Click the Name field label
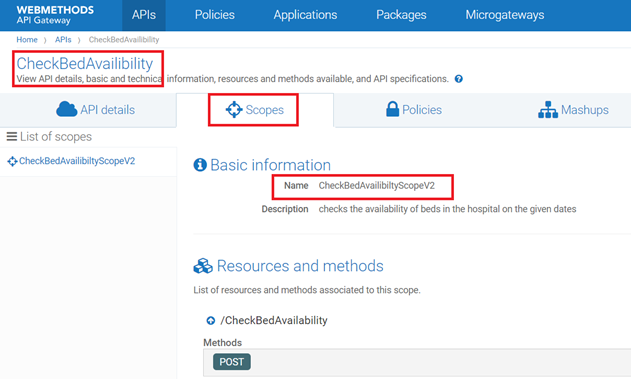This screenshot has width=631, height=379. click(296, 185)
